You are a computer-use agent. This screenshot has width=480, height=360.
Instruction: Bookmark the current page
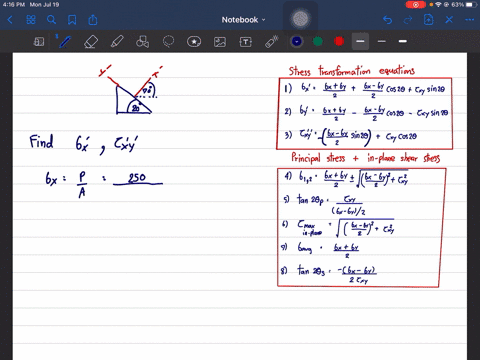coord(72,20)
